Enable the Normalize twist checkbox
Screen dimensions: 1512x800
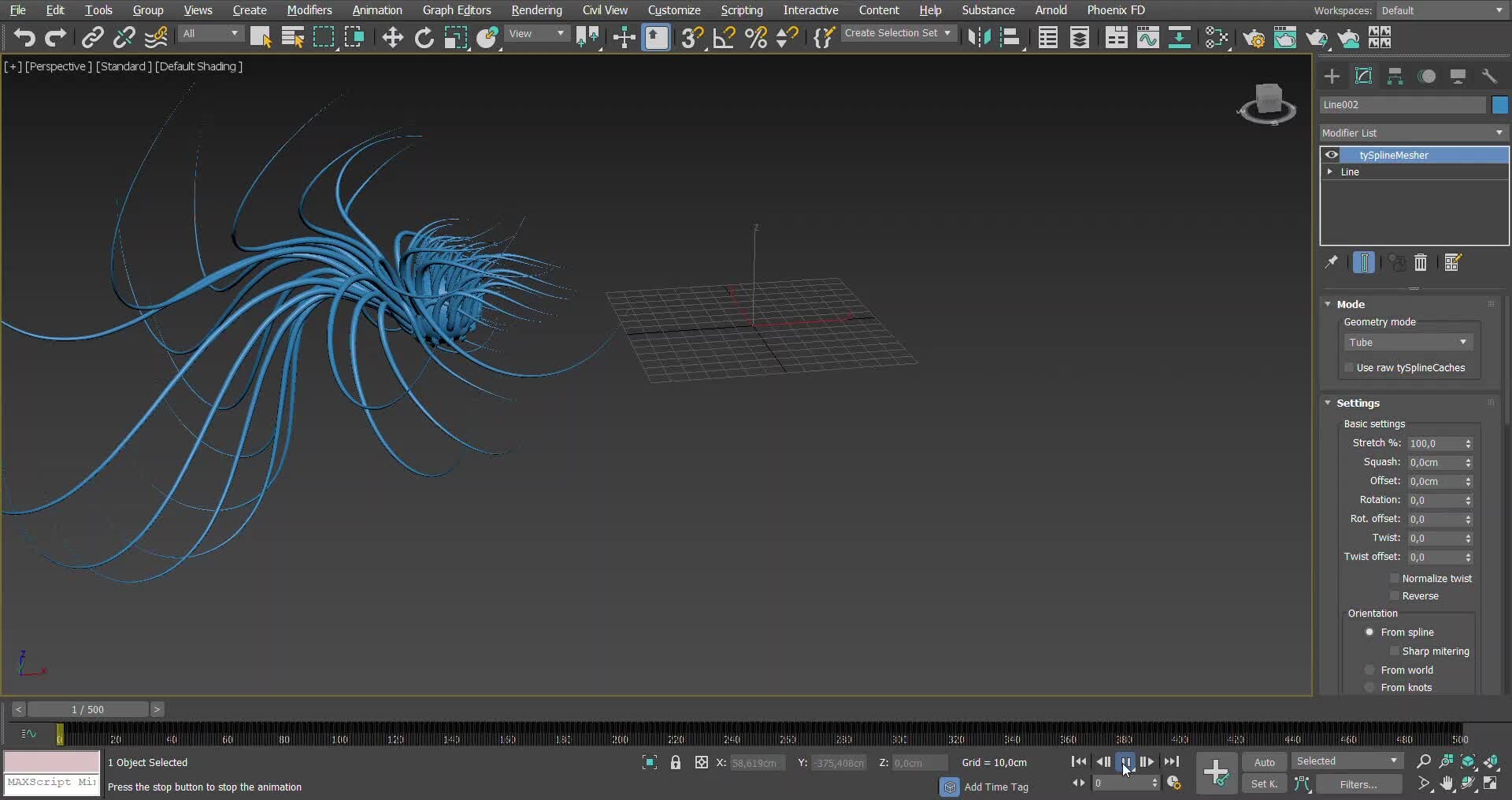pyautogui.click(x=1395, y=579)
